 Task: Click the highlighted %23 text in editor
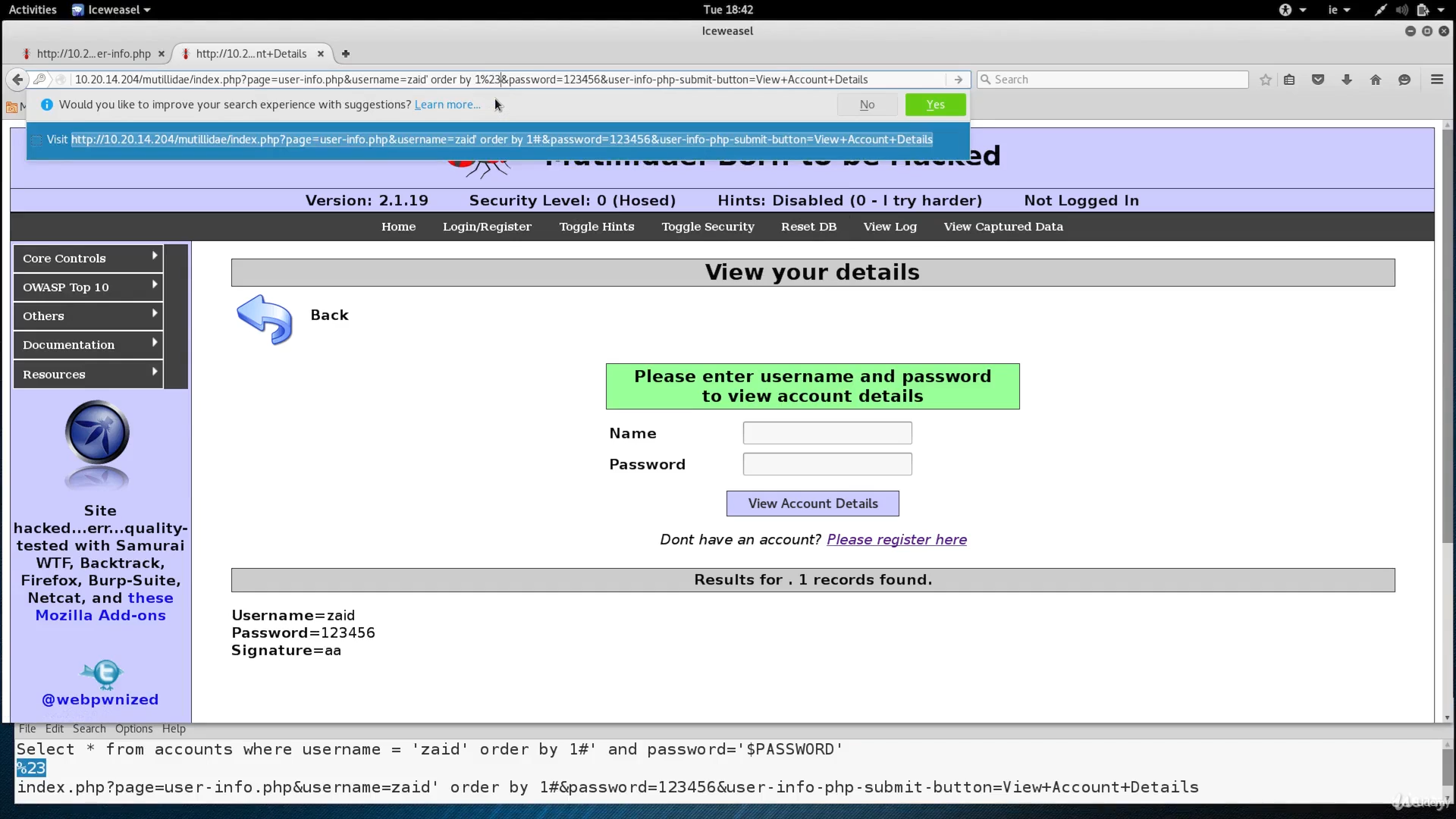pos(31,768)
